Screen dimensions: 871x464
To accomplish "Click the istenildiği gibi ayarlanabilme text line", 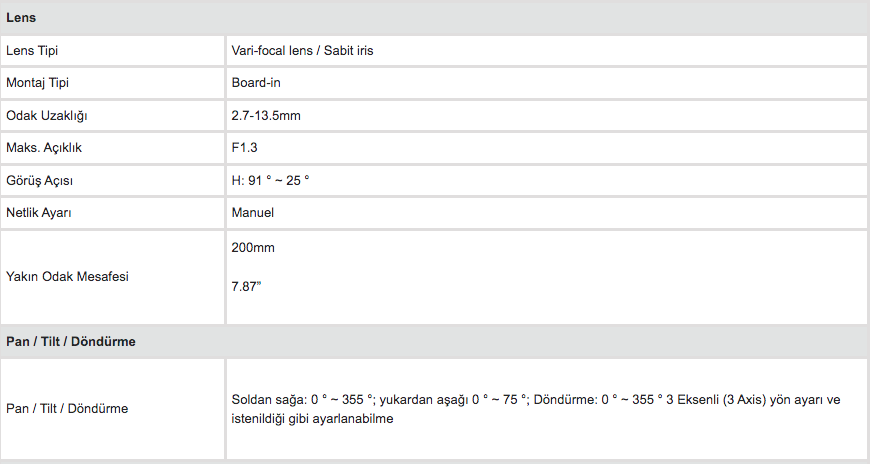I will pyautogui.click(x=312, y=419).
